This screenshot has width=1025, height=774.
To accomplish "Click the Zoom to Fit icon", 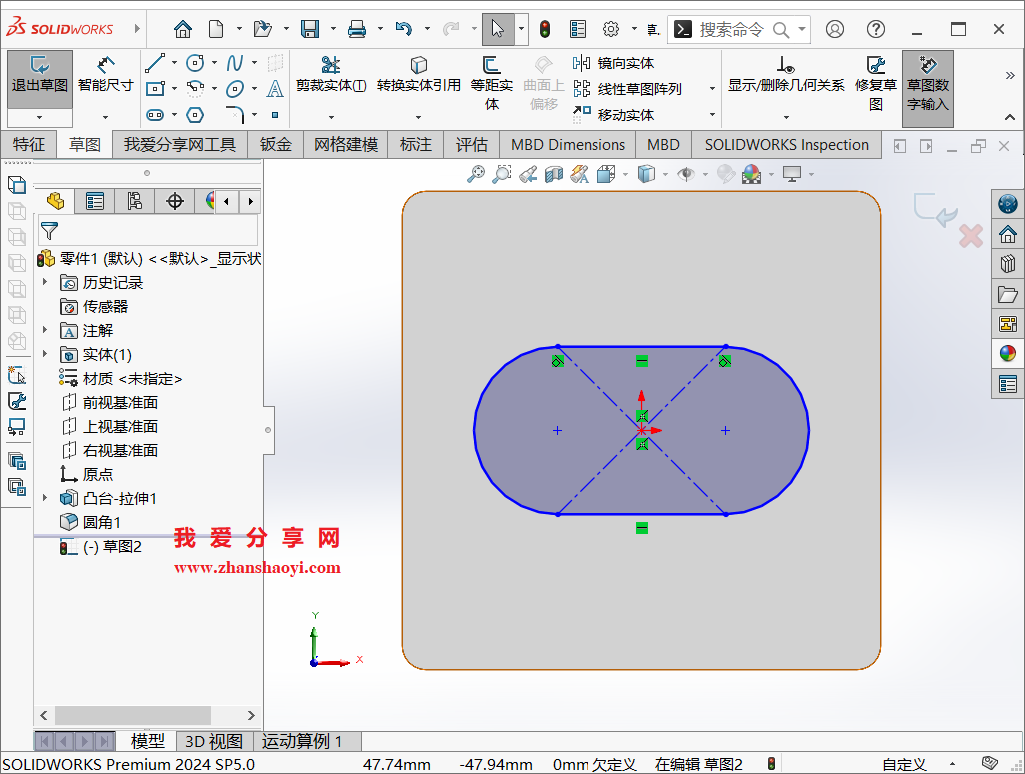I will (475, 174).
